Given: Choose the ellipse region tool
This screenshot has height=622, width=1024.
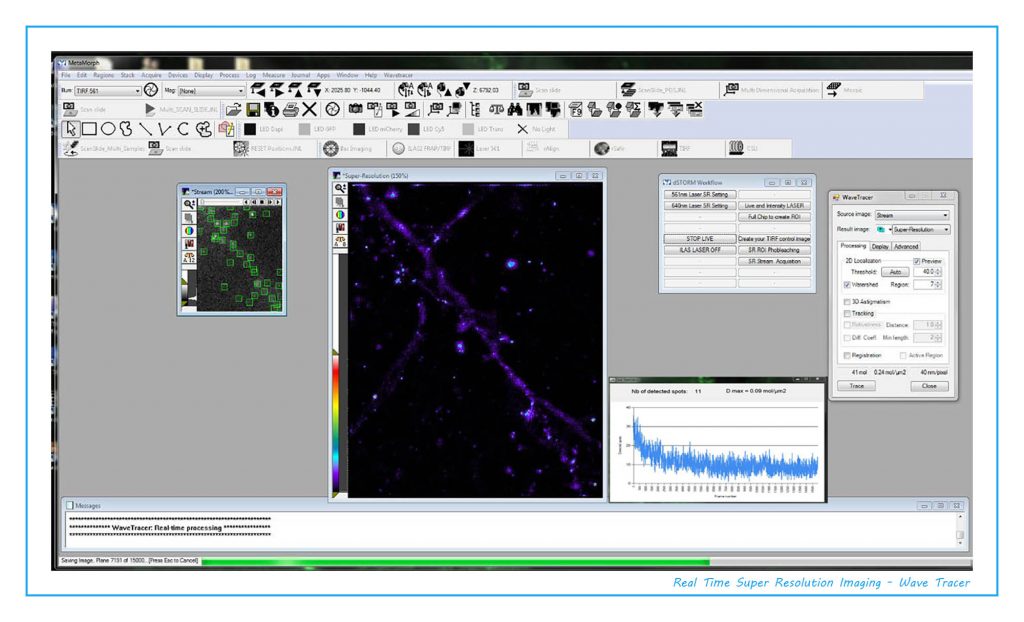Looking at the screenshot, I should point(108,128).
